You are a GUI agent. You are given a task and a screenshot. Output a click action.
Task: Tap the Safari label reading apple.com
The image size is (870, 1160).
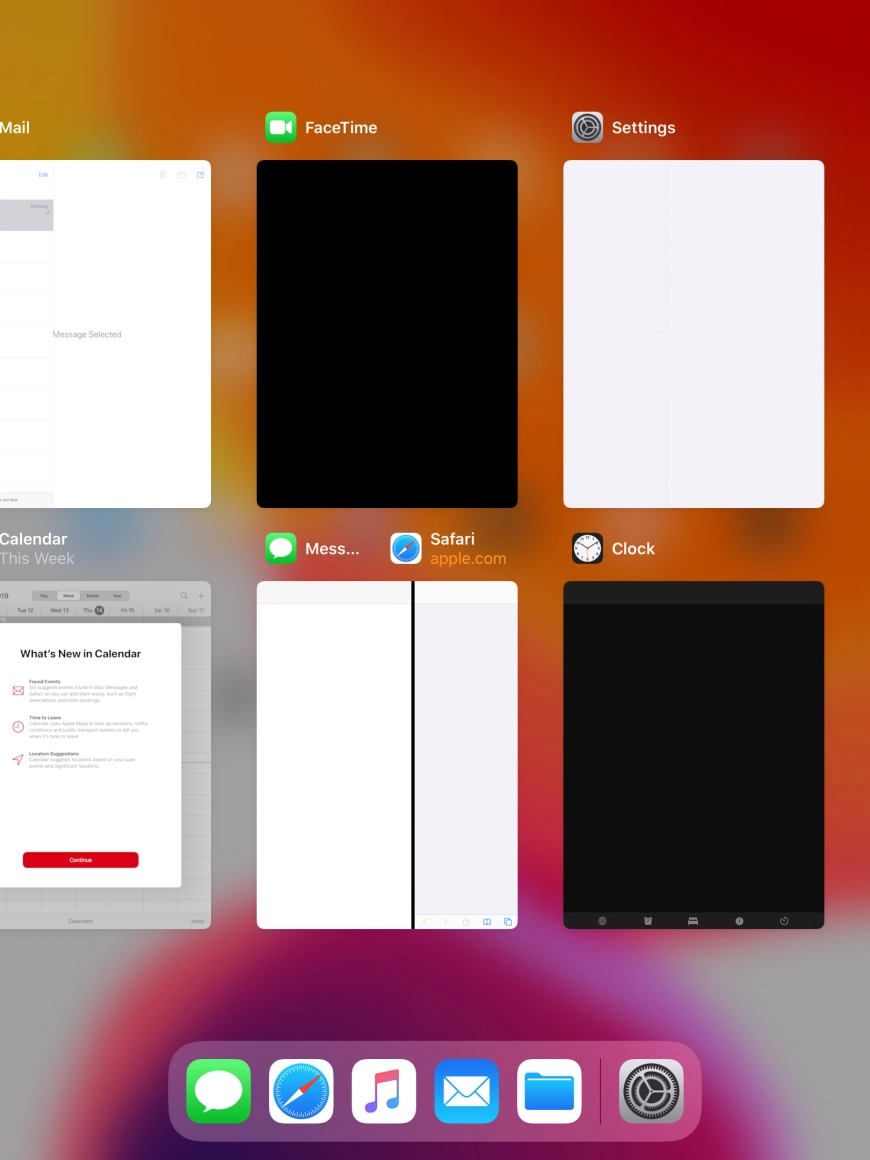tap(468, 559)
